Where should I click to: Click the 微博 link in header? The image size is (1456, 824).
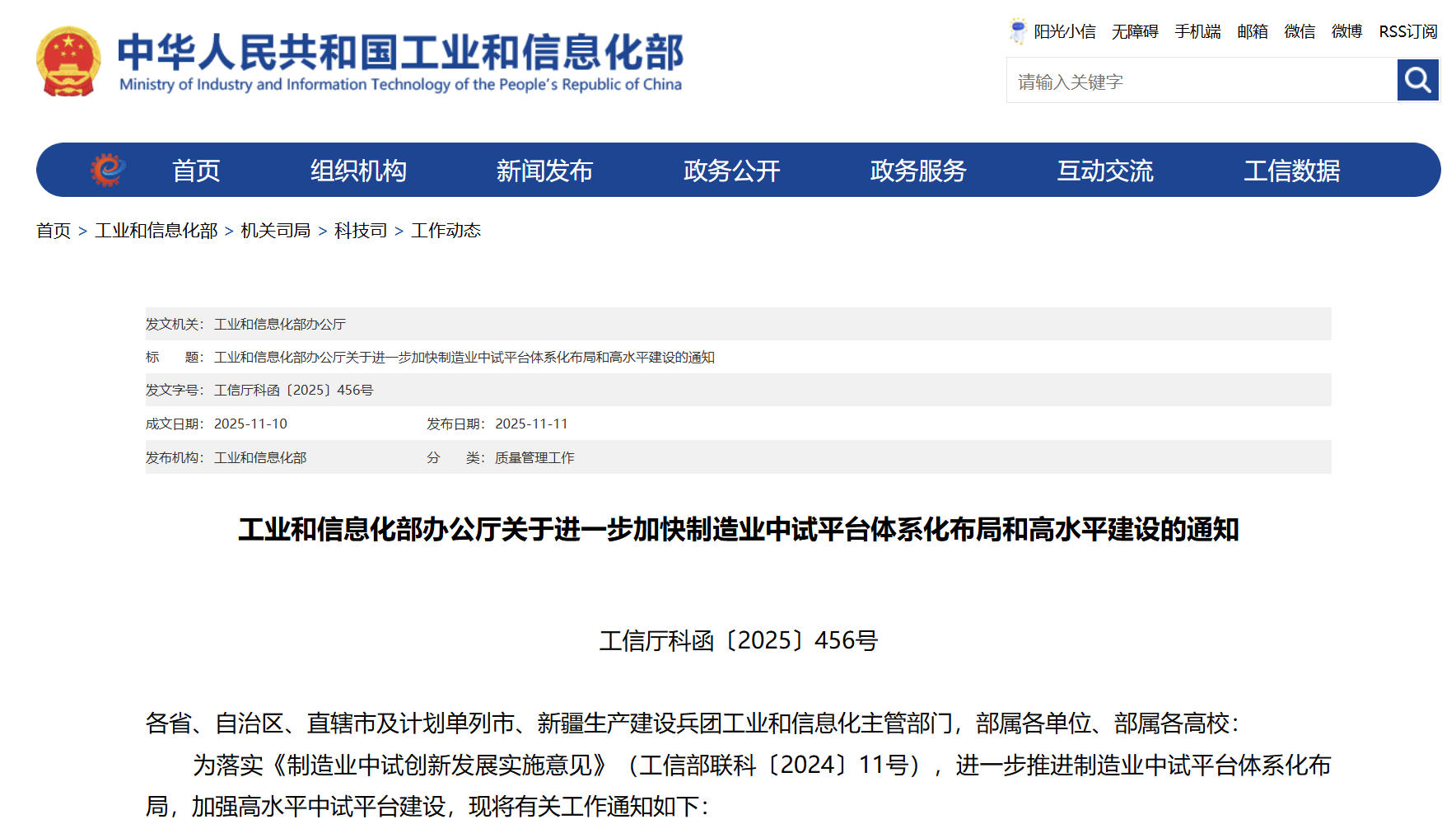coord(1346,31)
